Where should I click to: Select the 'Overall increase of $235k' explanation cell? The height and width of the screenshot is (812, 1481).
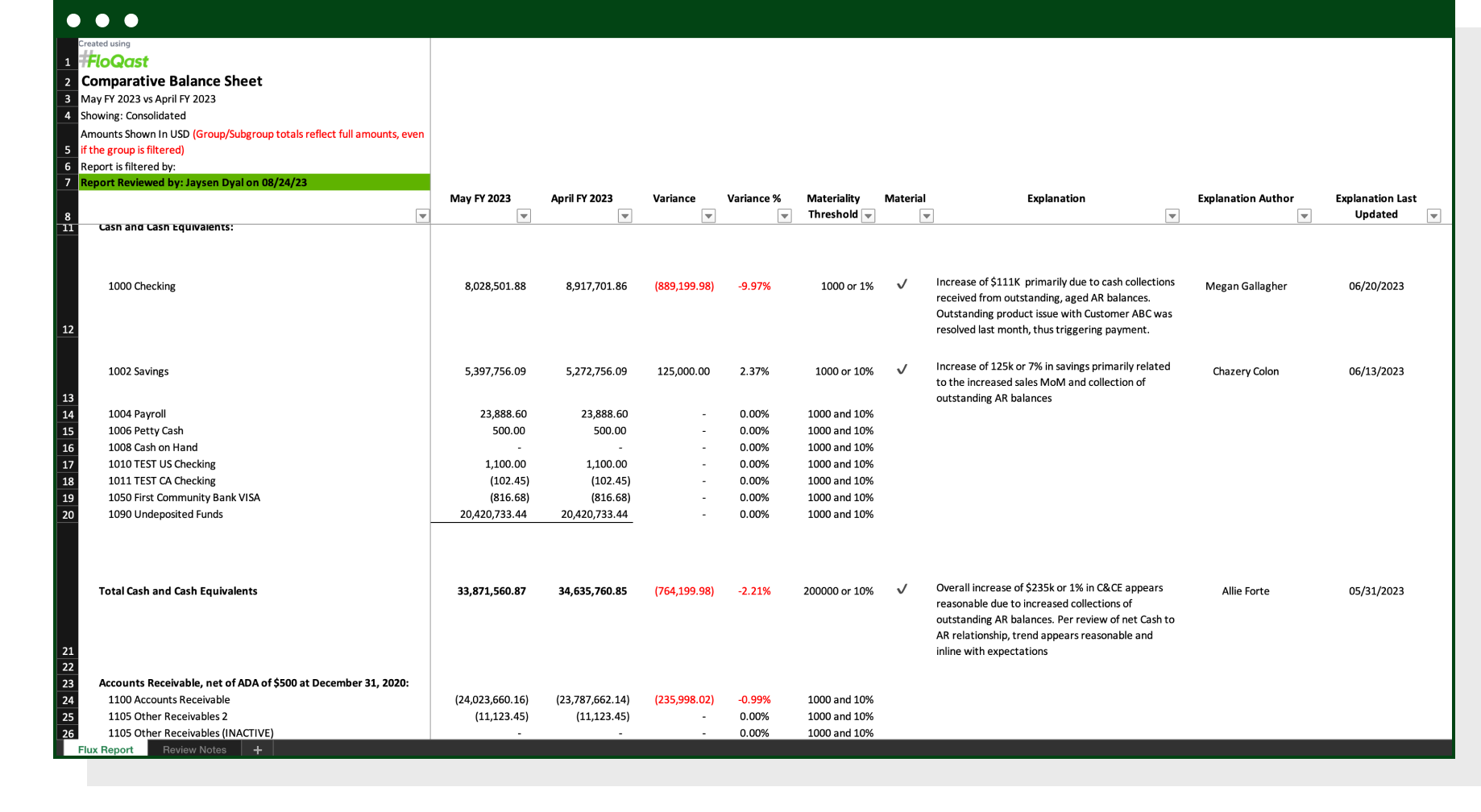(x=1055, y=619)
